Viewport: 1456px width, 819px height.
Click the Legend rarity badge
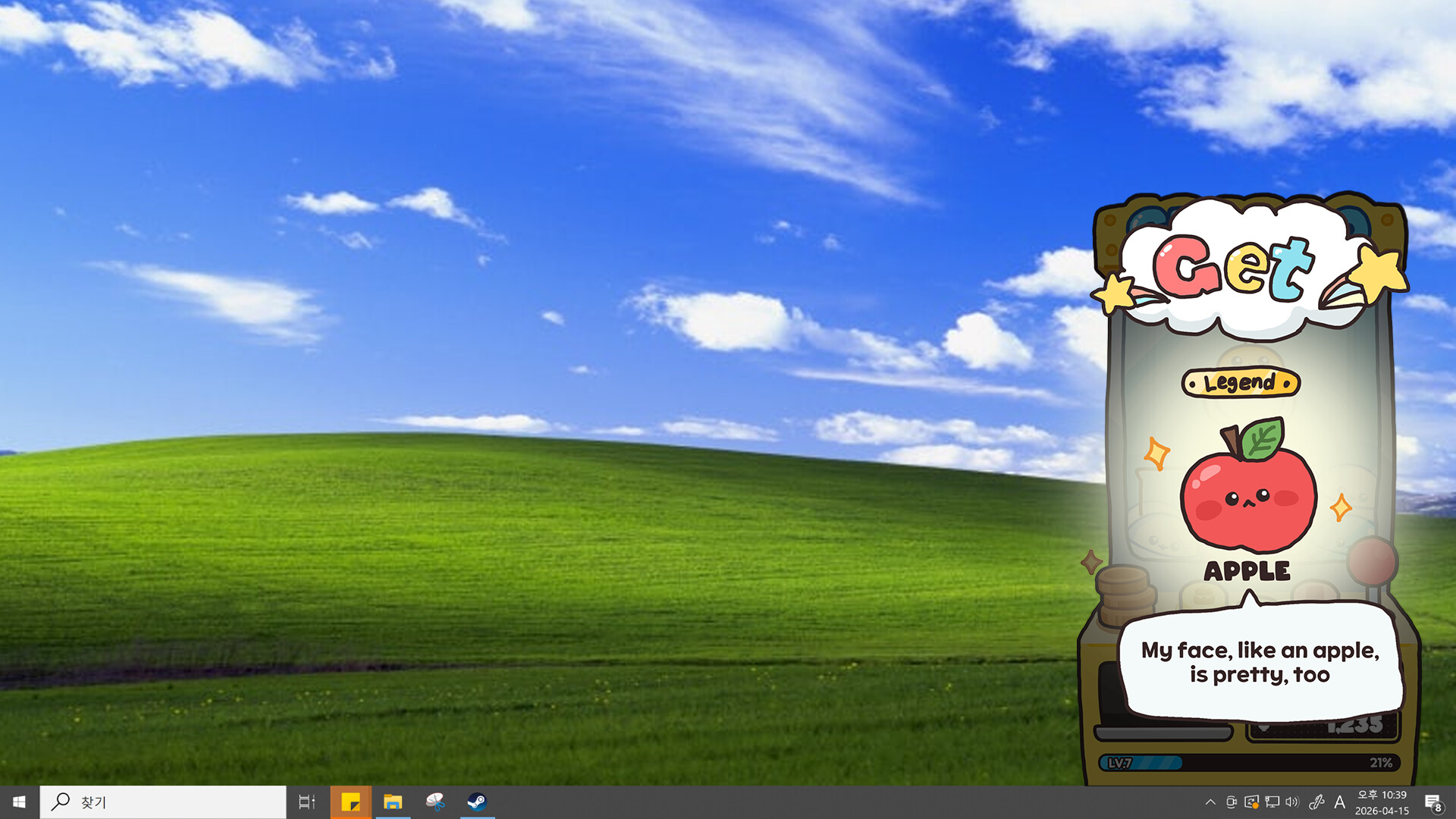pyautogui.click(x=1241, y=383)
